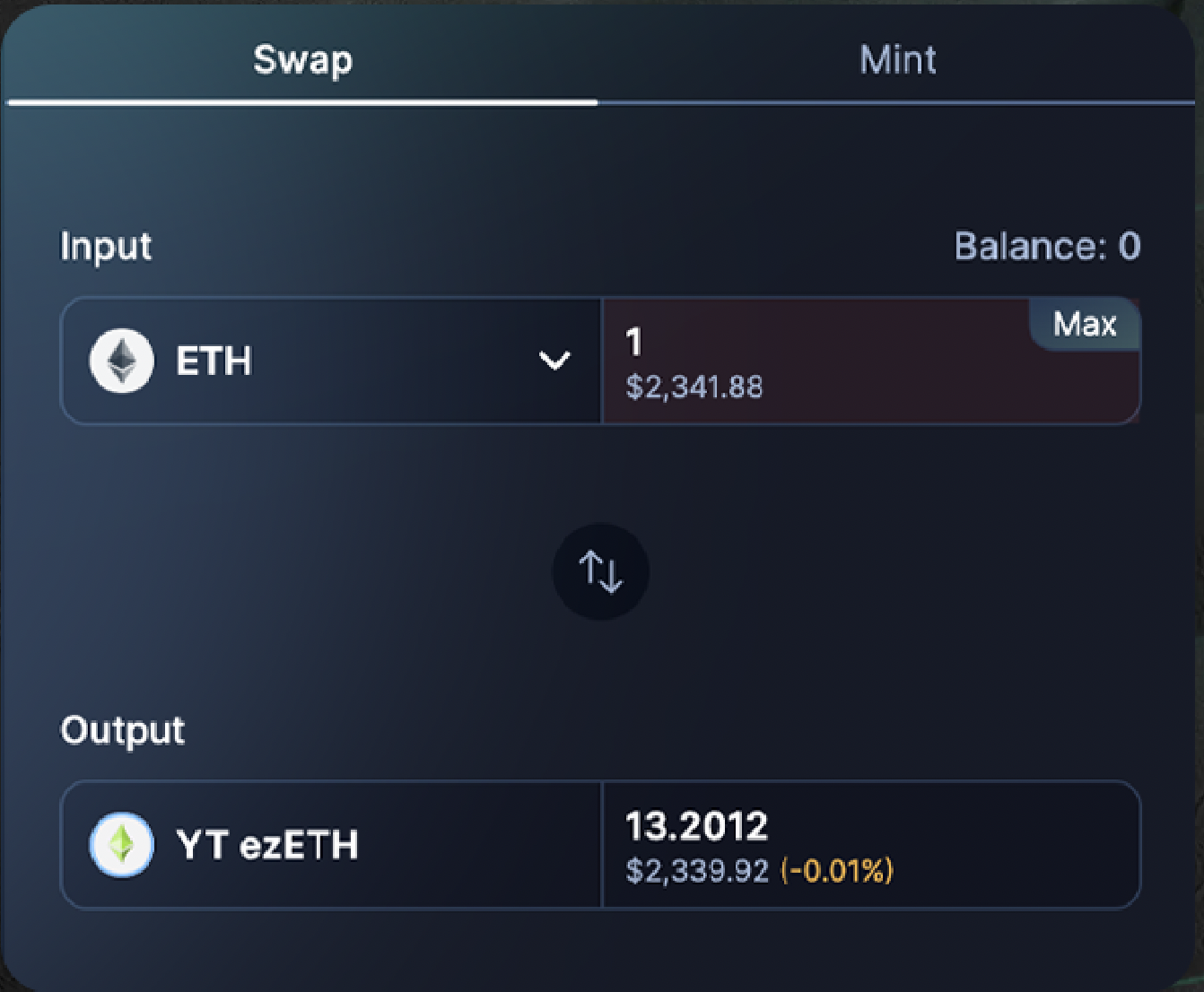
Task: Switch to the Swap tab
Action: [x=302, y=60]
